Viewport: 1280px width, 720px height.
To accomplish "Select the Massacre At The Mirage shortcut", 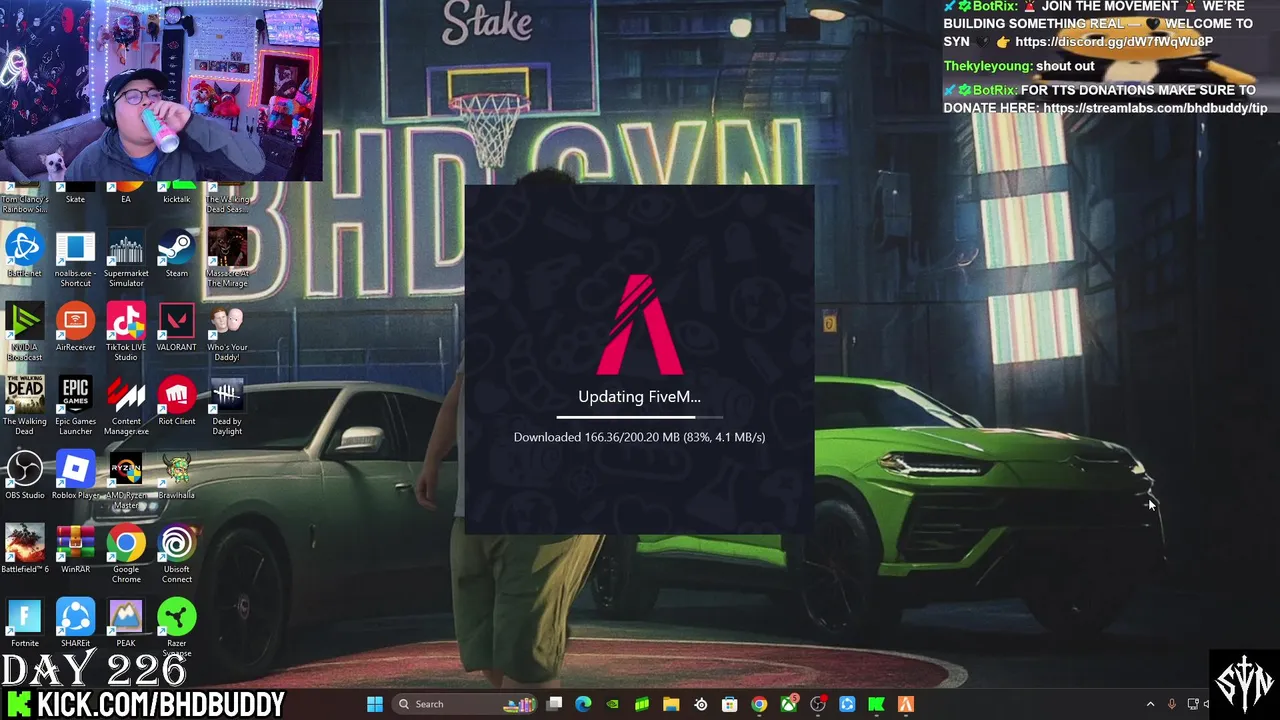I will pos(227,259).
